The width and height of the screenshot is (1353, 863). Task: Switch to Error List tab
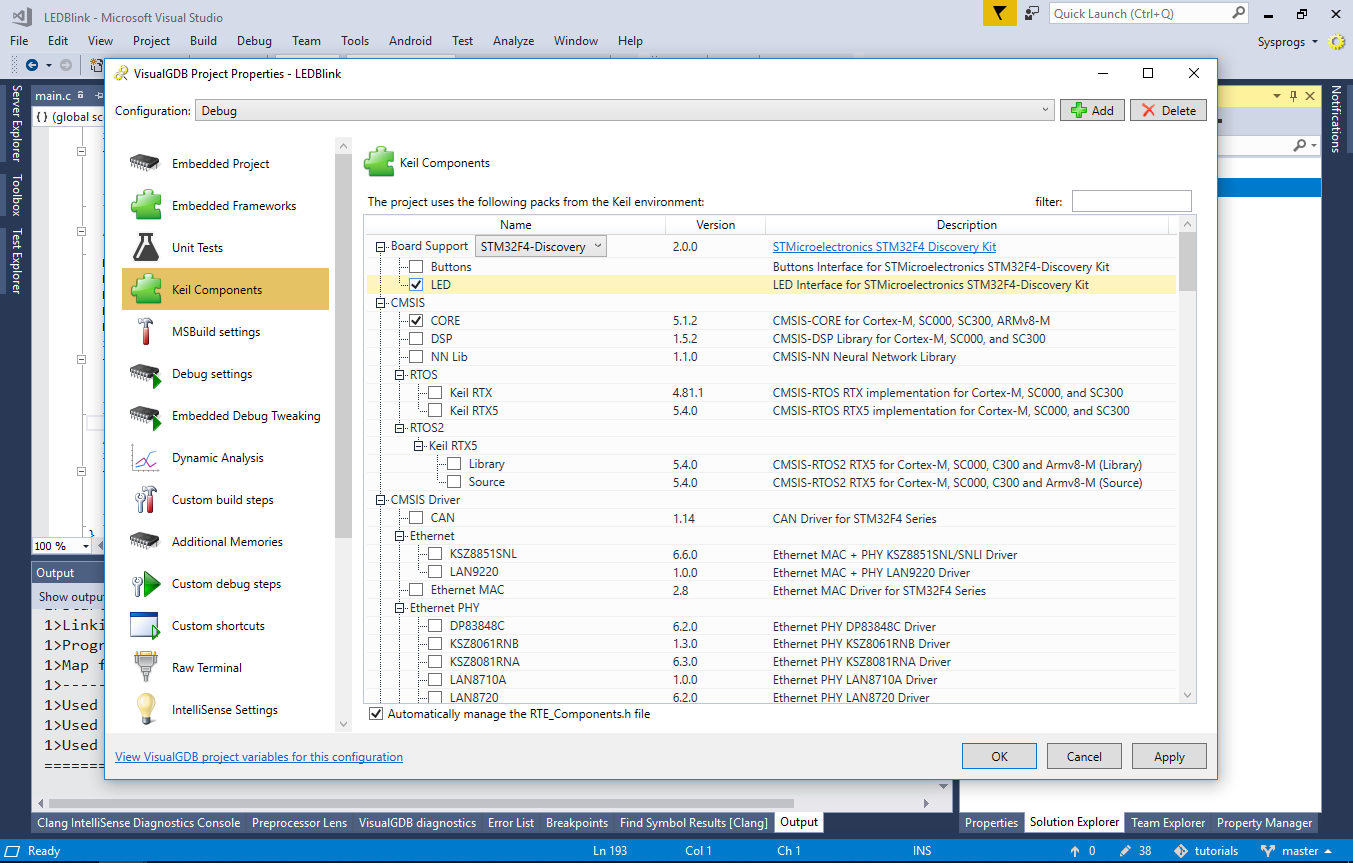click(x=511, y=823)
